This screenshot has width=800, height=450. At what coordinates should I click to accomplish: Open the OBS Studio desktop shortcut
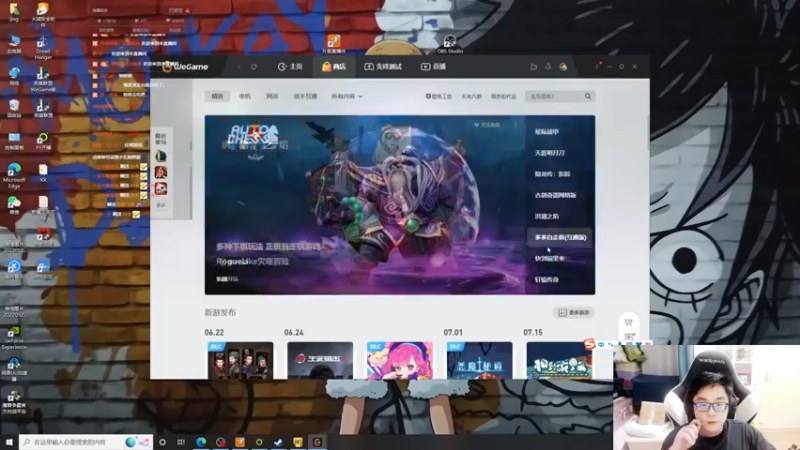coord(449,43)
